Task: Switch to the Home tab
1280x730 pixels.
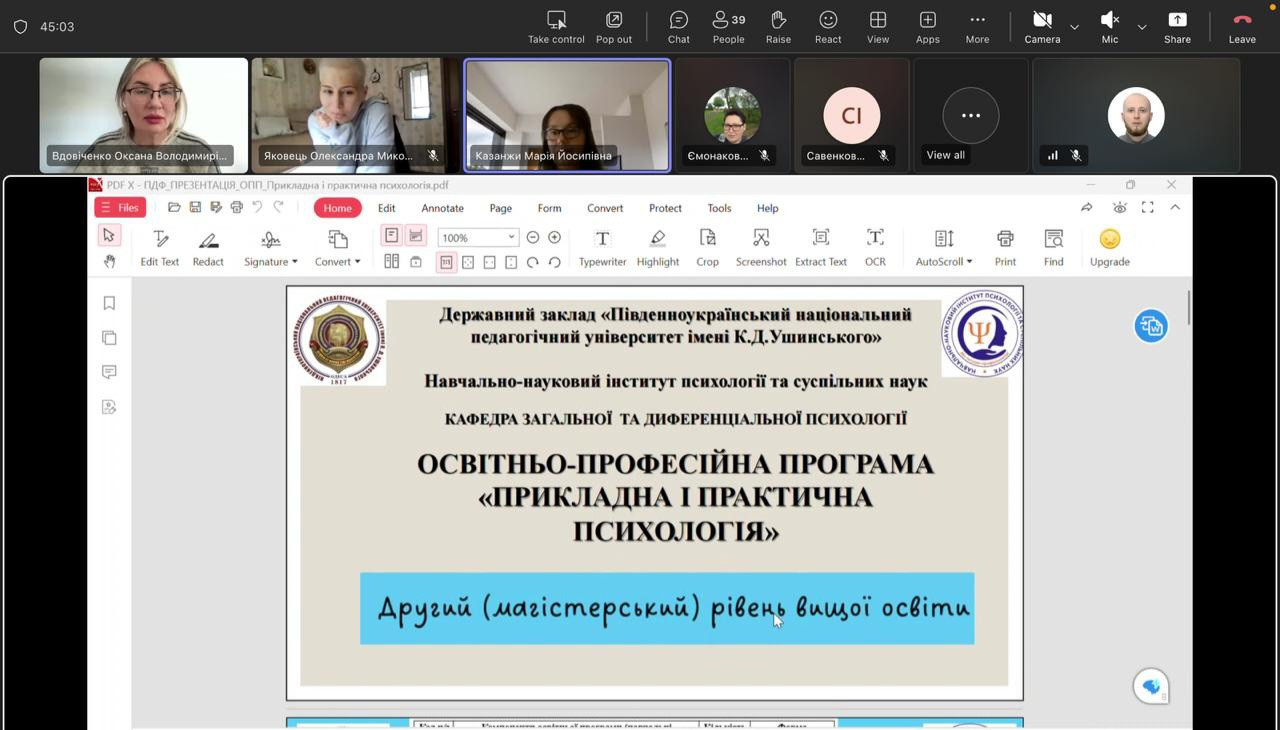Action: click(337, 208)
